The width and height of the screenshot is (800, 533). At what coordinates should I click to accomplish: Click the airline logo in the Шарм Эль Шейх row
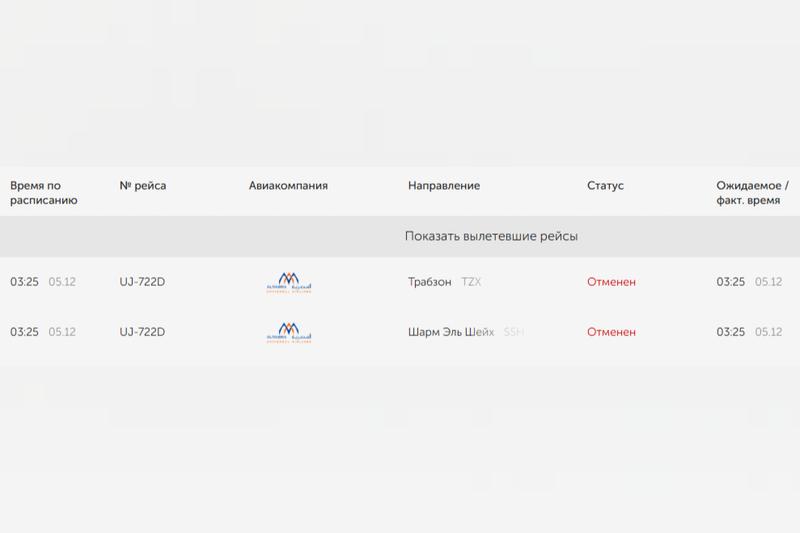pos(289,332)
